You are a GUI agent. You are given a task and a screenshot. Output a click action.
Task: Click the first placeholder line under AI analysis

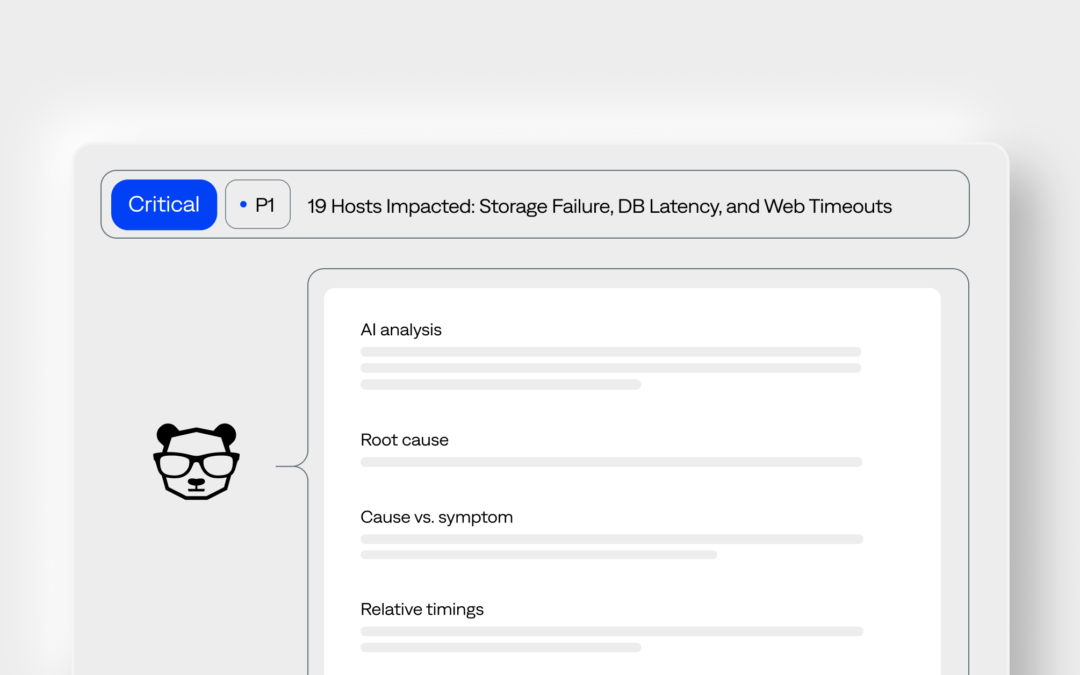pos(611,352)
